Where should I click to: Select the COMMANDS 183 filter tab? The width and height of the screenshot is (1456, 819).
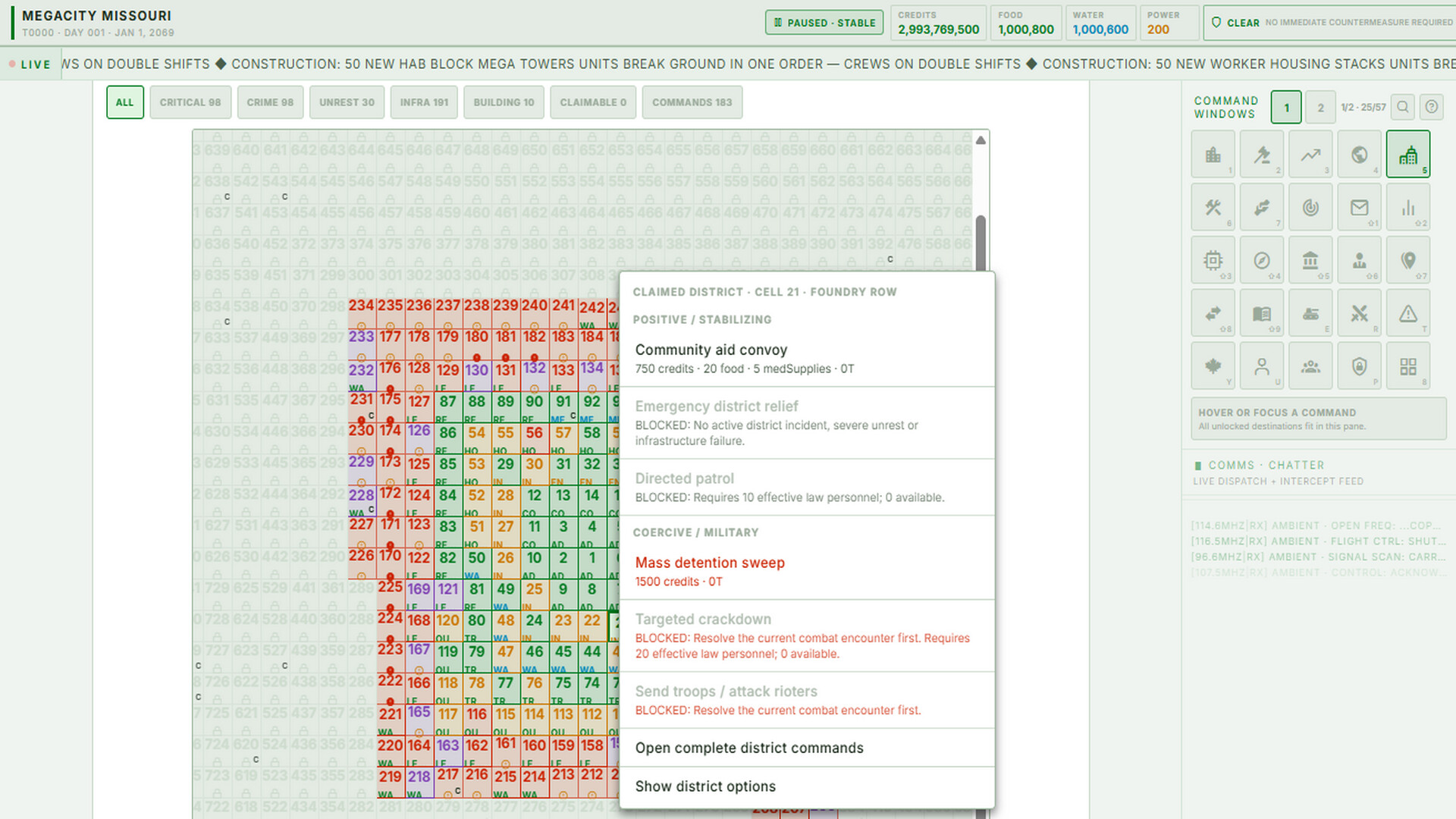point(692,102)
